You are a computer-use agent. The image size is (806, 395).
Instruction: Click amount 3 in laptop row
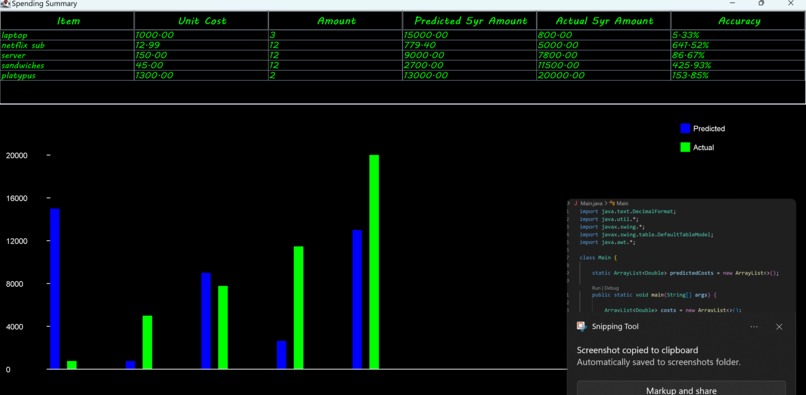click(336, 35)
